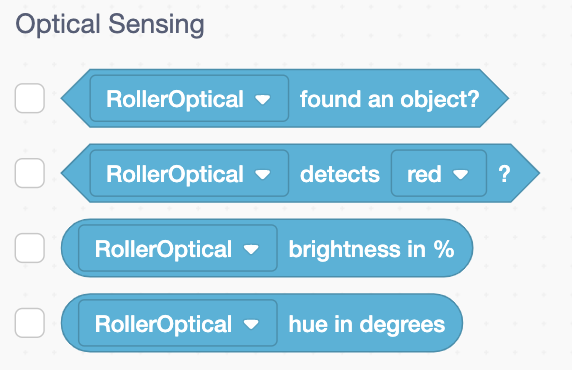The width and height of the screenshot is (572, 370).
Task: Select the 'detects' text on boolean block
Action: [x=340, y=174]
